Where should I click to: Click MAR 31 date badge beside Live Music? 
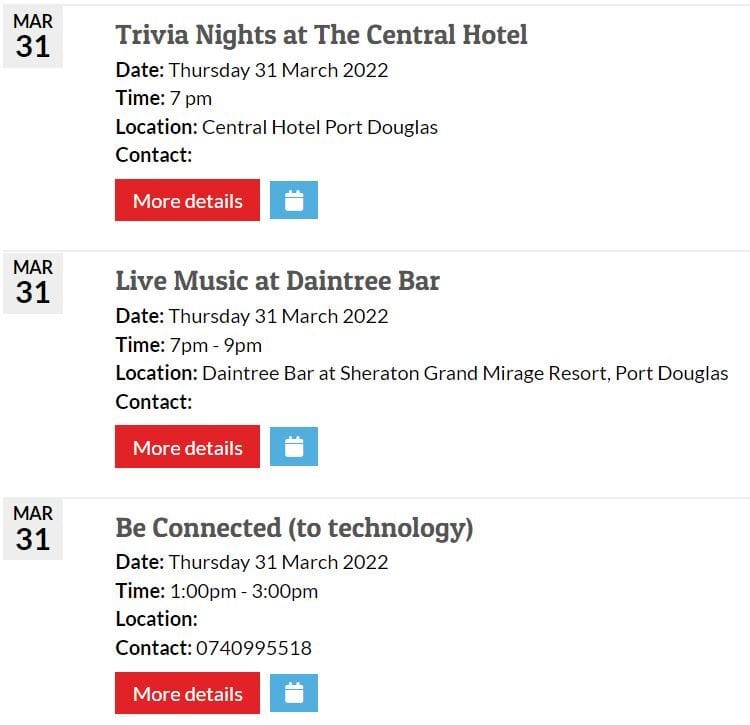click(x=33, y=284)
